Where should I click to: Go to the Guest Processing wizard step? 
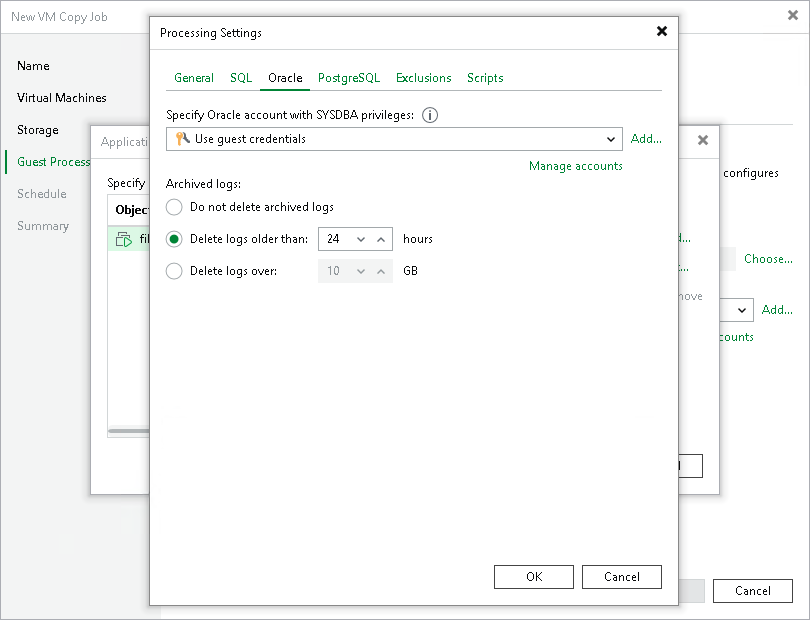tap(53, 162)
